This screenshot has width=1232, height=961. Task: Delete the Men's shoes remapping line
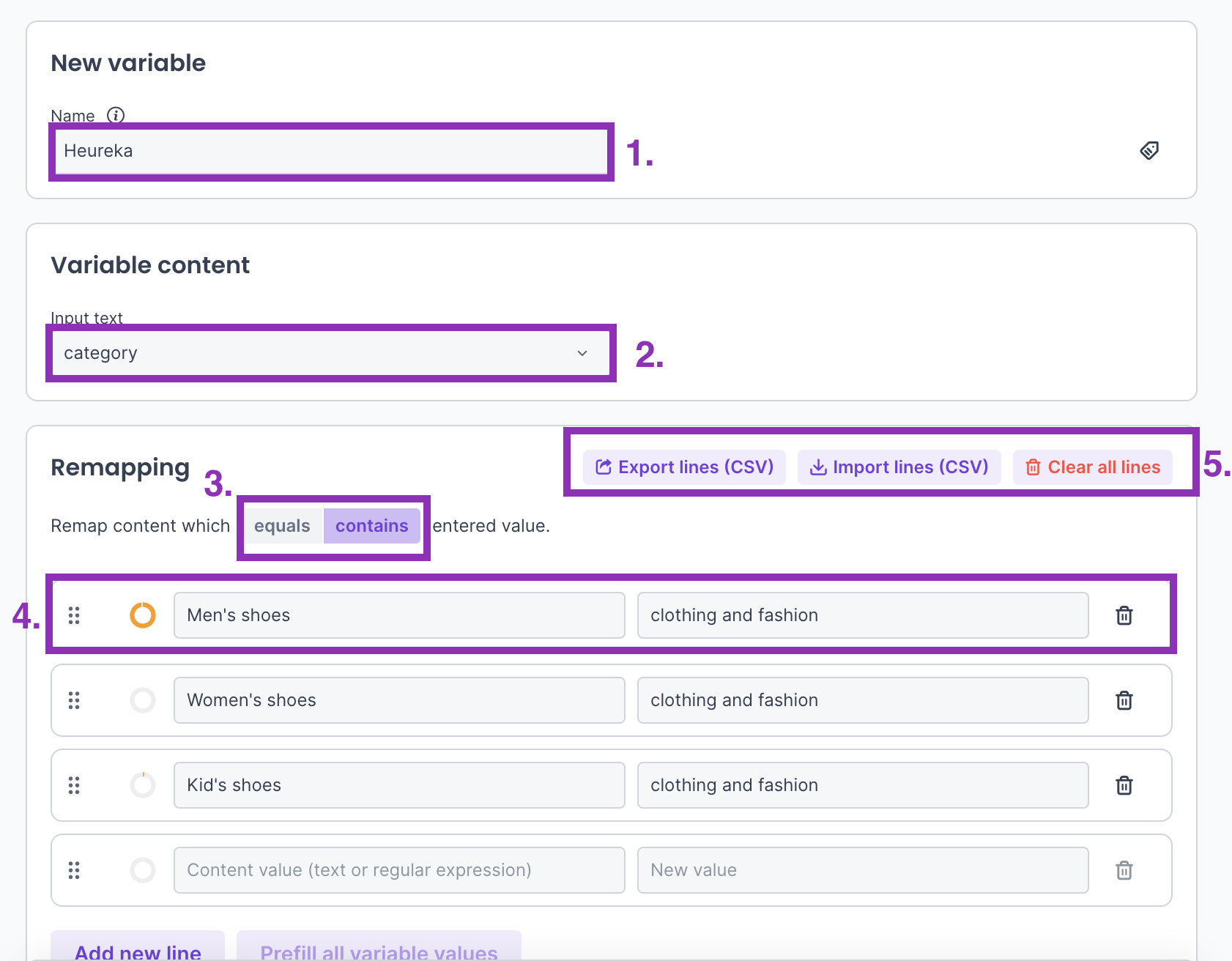(1124, 615)
